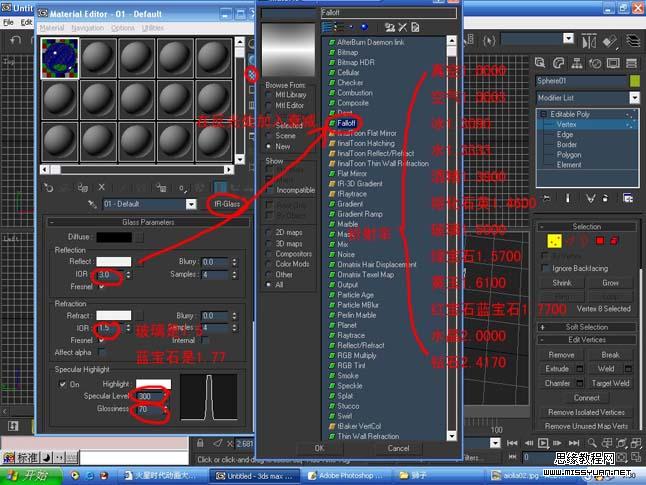Open the Material menu in Material Editor
Image resolution: width=646 pixels, height=485 pixels.
pyautogui.click(x=52, y=28)
